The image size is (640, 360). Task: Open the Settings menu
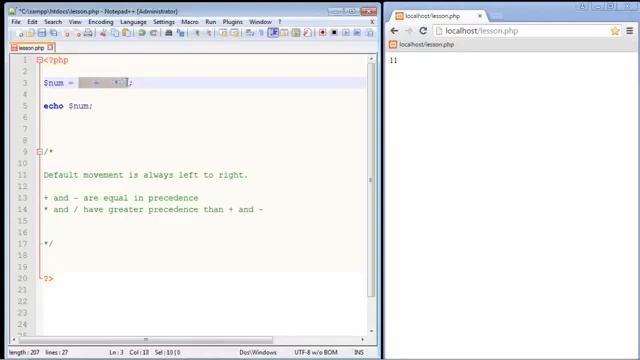coord(164,22)
